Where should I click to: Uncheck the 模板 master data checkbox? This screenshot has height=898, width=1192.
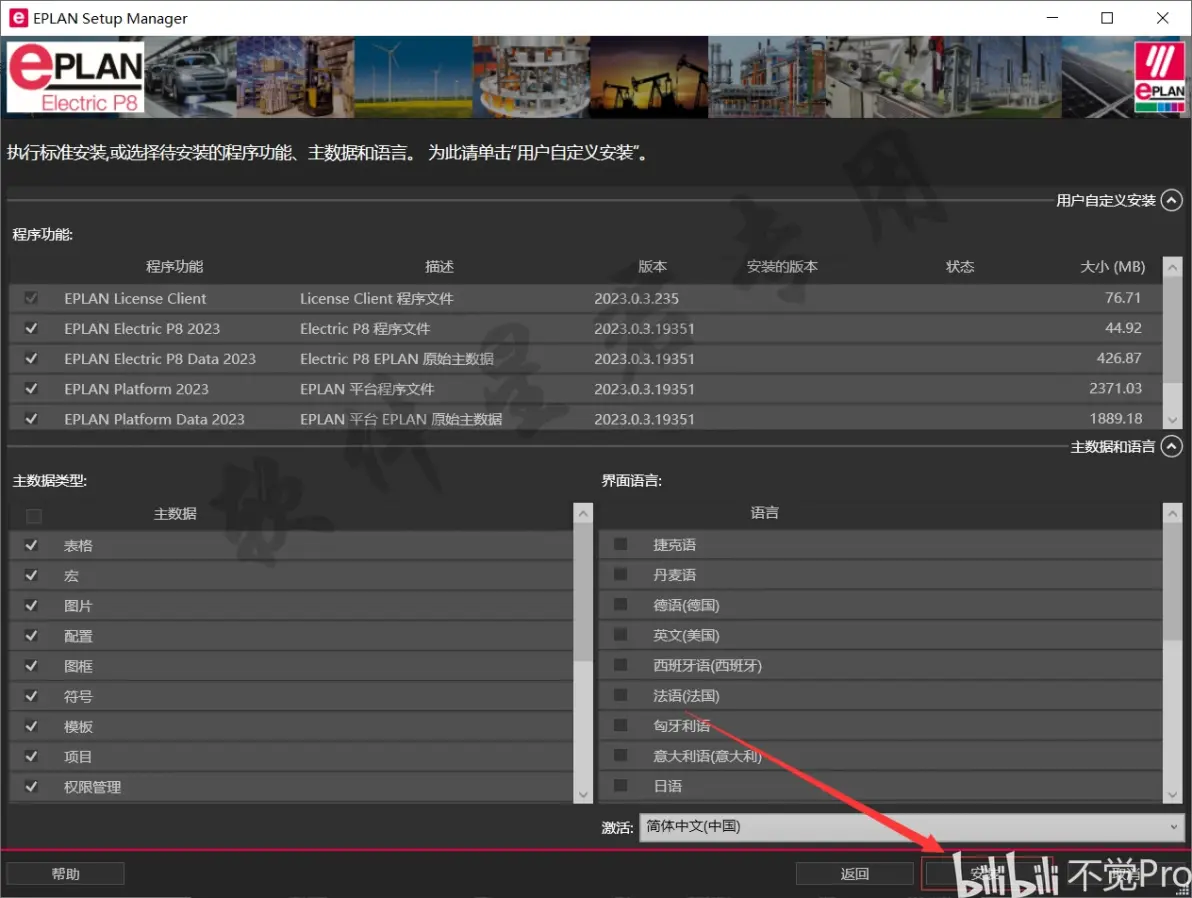(31, 726)
